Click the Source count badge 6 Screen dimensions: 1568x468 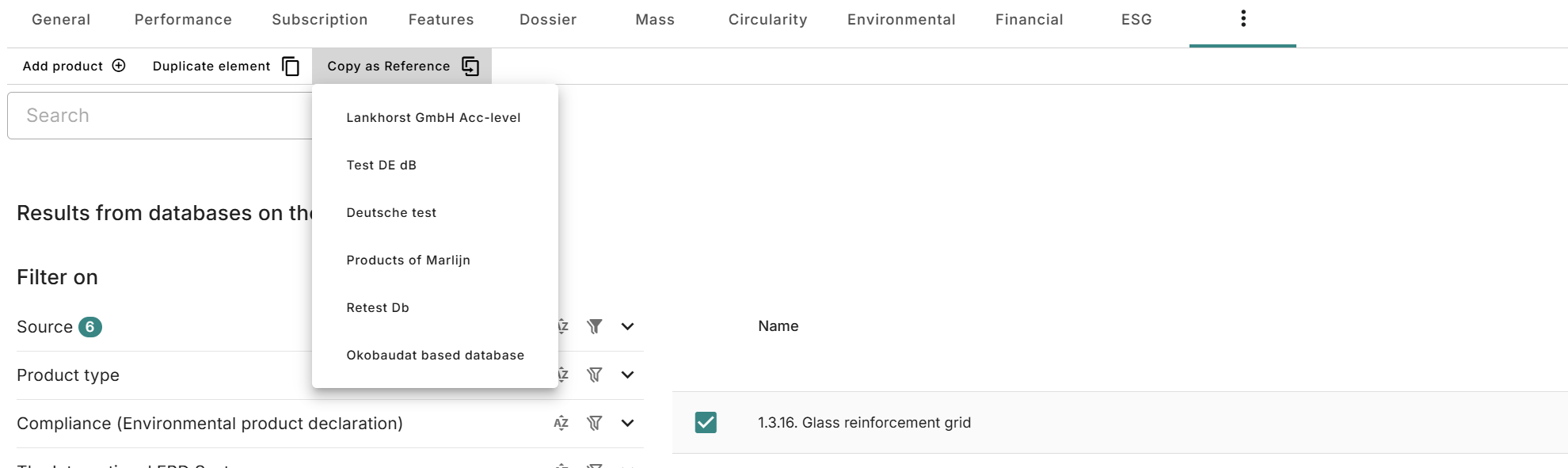pos(90,327)
